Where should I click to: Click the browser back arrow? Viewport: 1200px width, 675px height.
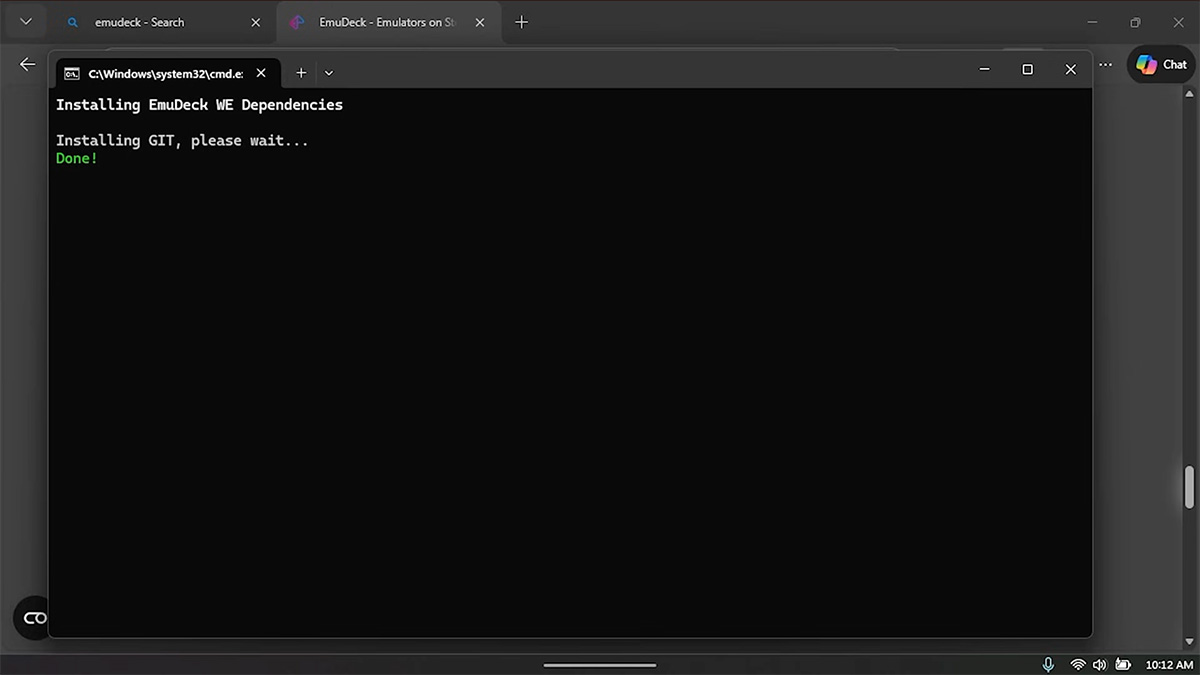coord(26,64)
